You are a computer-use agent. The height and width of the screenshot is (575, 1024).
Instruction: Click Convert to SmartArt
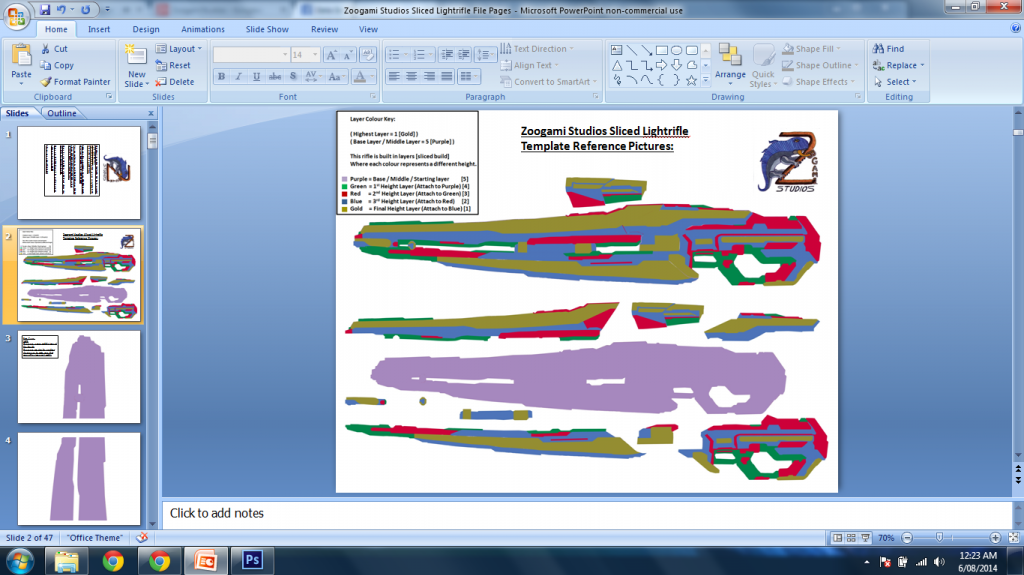(x=549, y=82)
